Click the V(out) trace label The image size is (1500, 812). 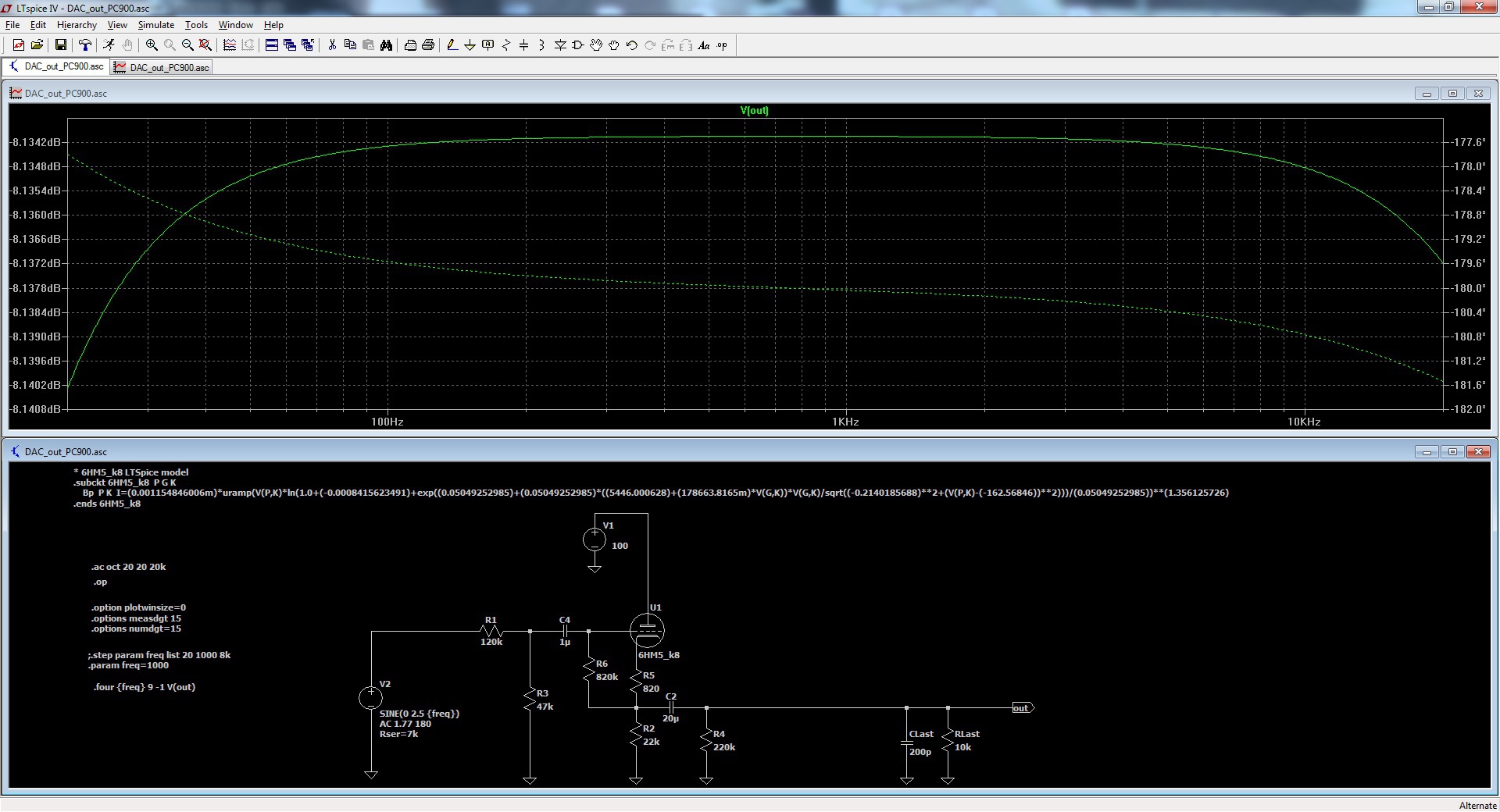(754, 110)
